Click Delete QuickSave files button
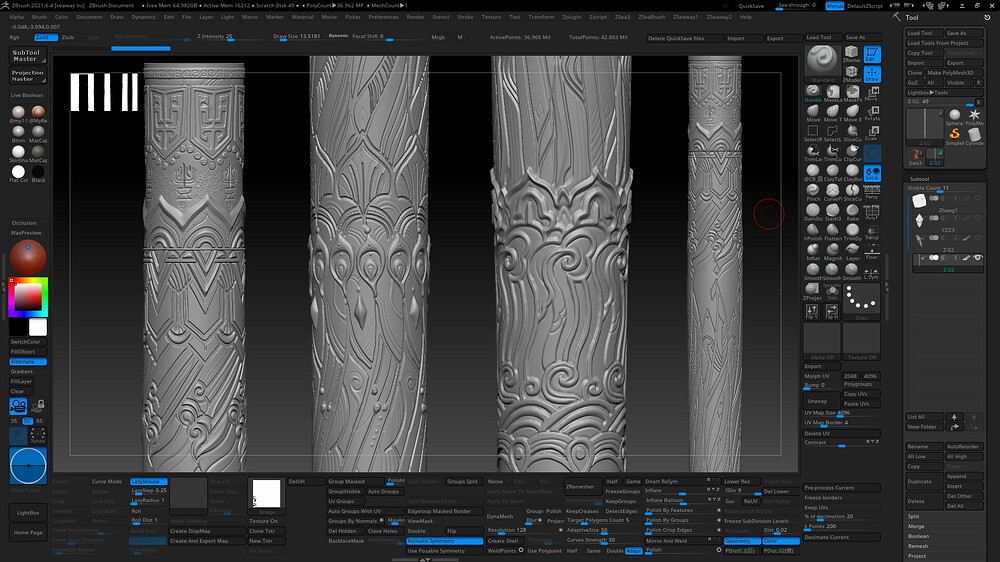Image resolution: width=1000 pixels, height=562 pixels. (x=684, y=38)
